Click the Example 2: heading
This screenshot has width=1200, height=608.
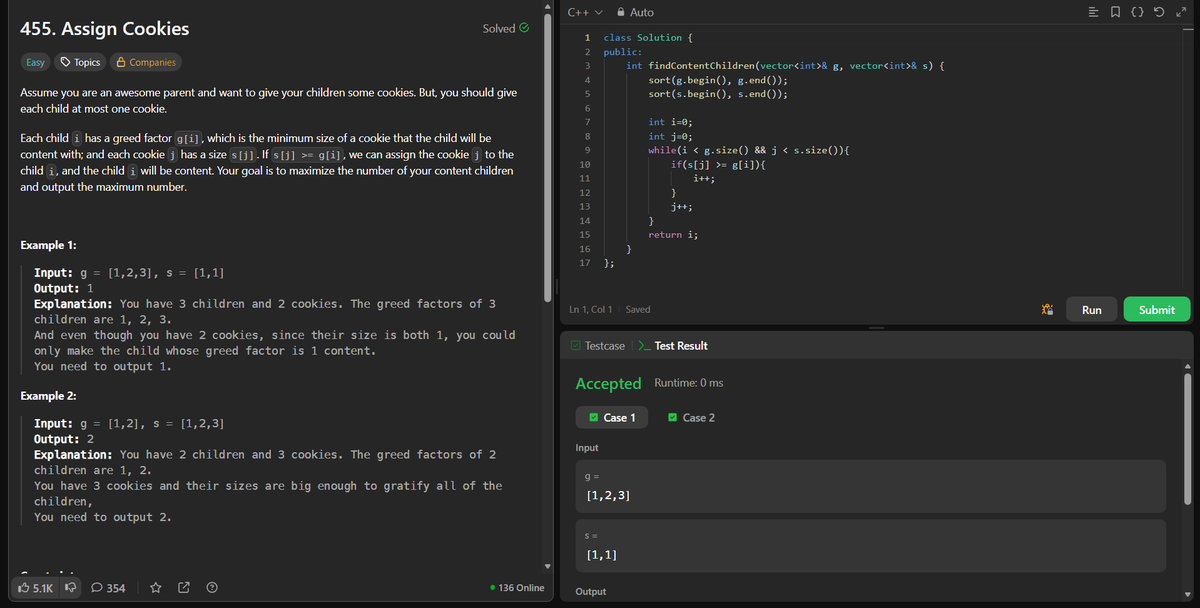tap(49, 396)
